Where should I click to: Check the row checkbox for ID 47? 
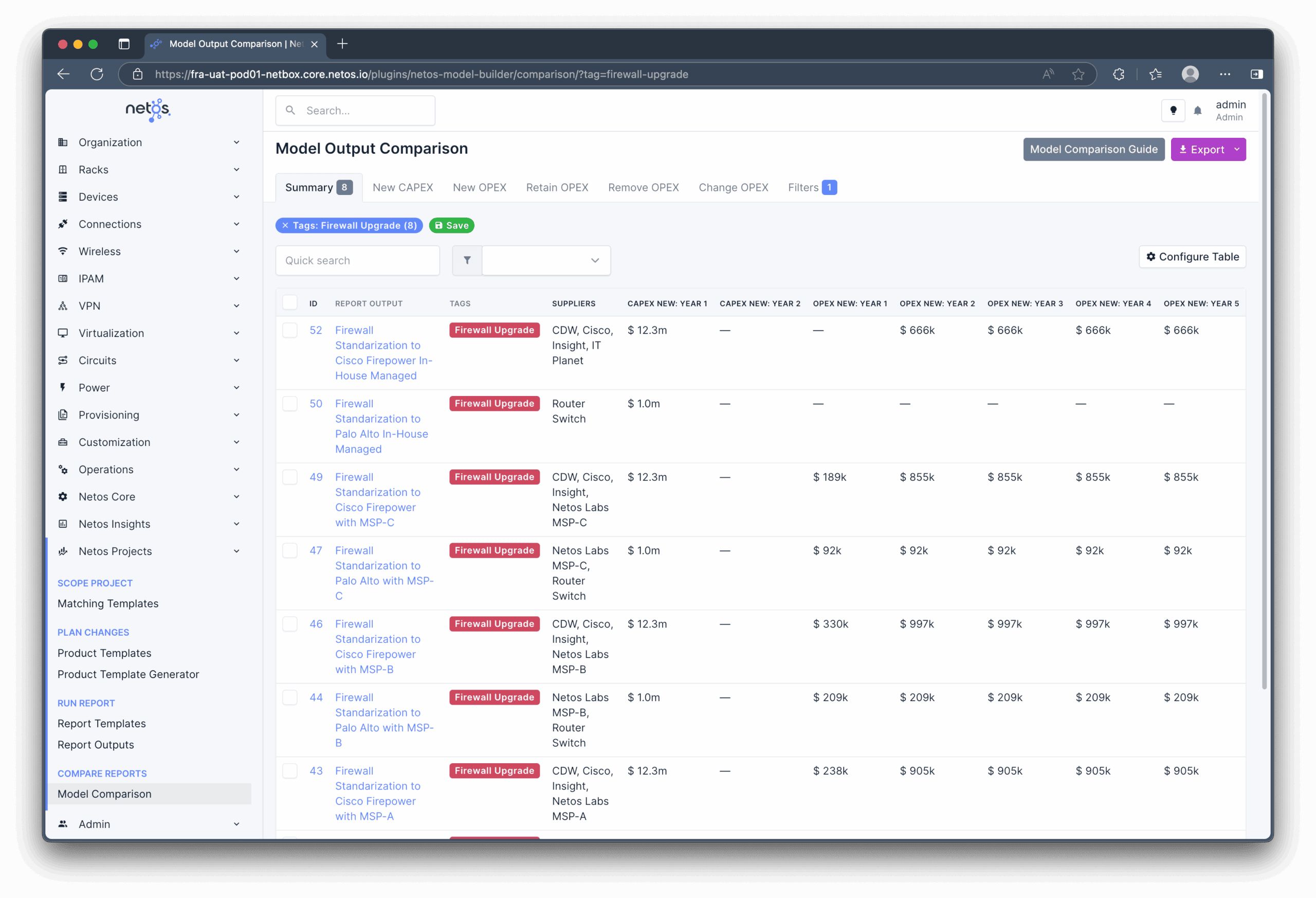(x=290, y=551)
